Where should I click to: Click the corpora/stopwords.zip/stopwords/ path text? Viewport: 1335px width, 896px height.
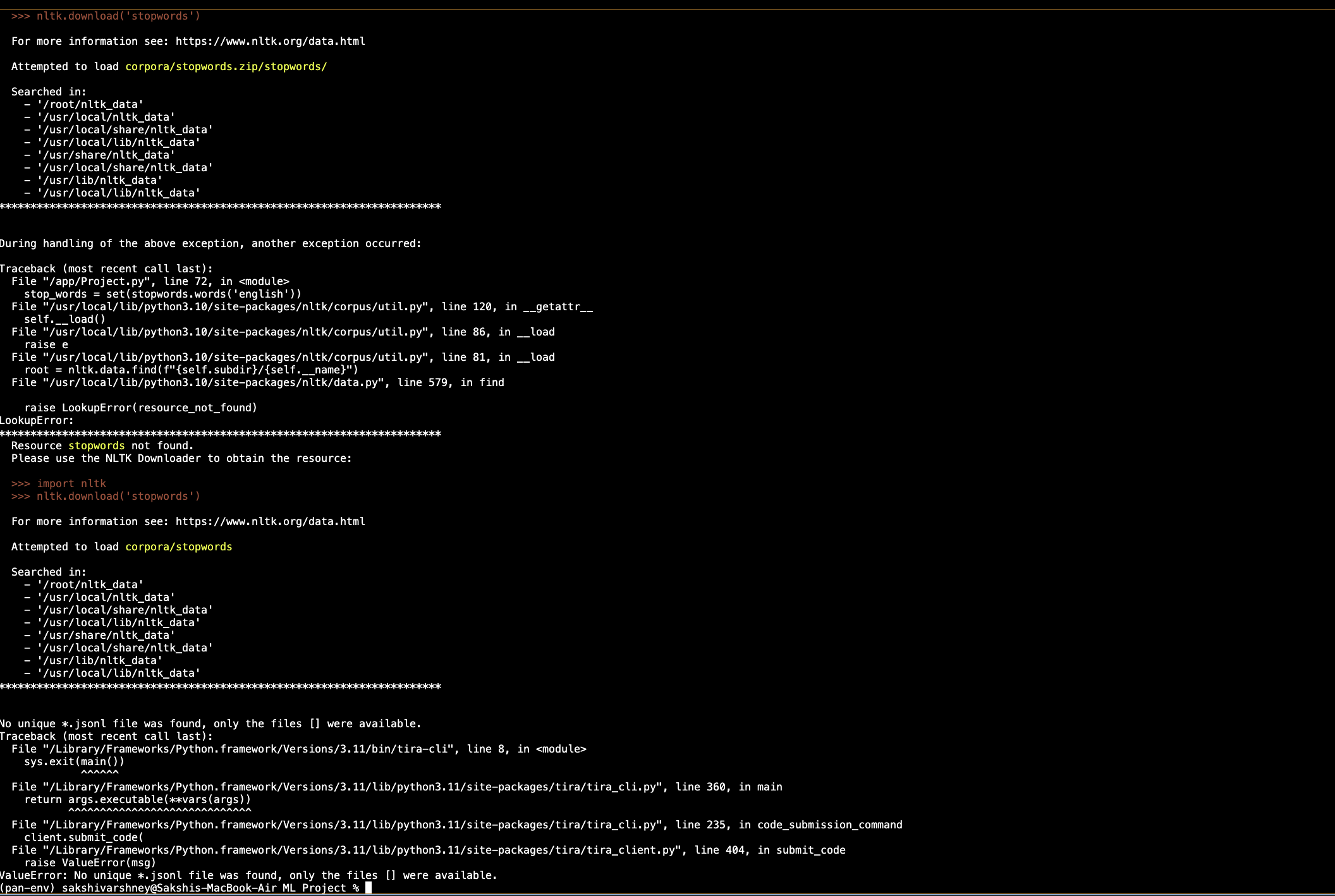(226, 66)
